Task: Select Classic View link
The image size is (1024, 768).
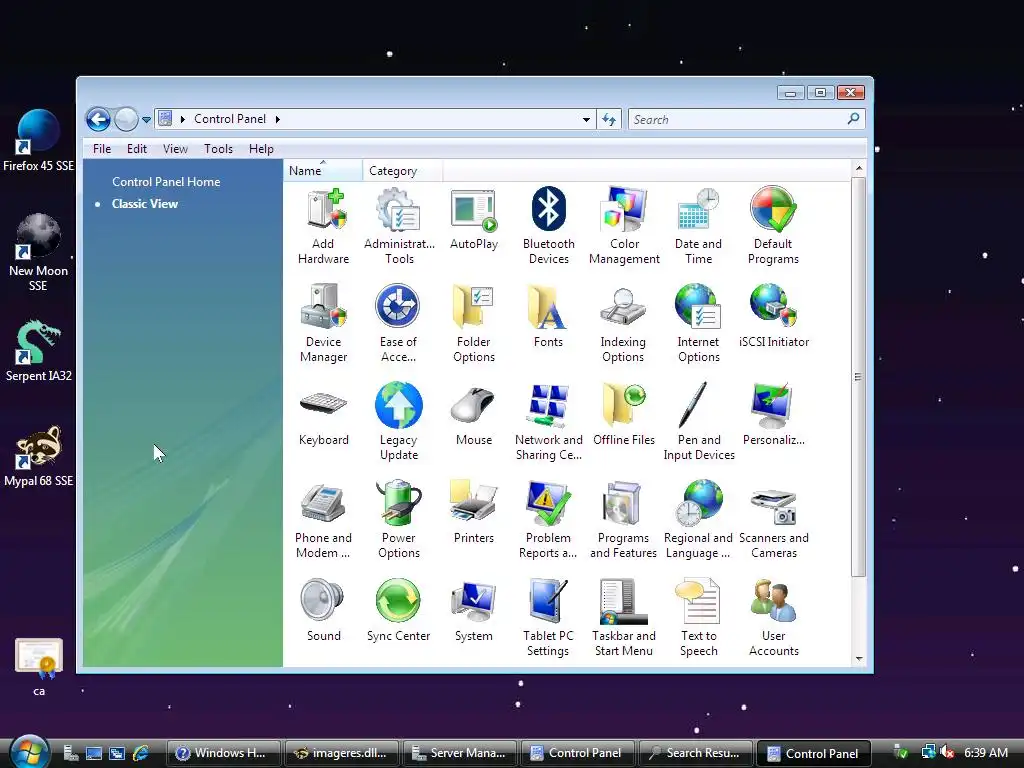Action: coord(144,204)
